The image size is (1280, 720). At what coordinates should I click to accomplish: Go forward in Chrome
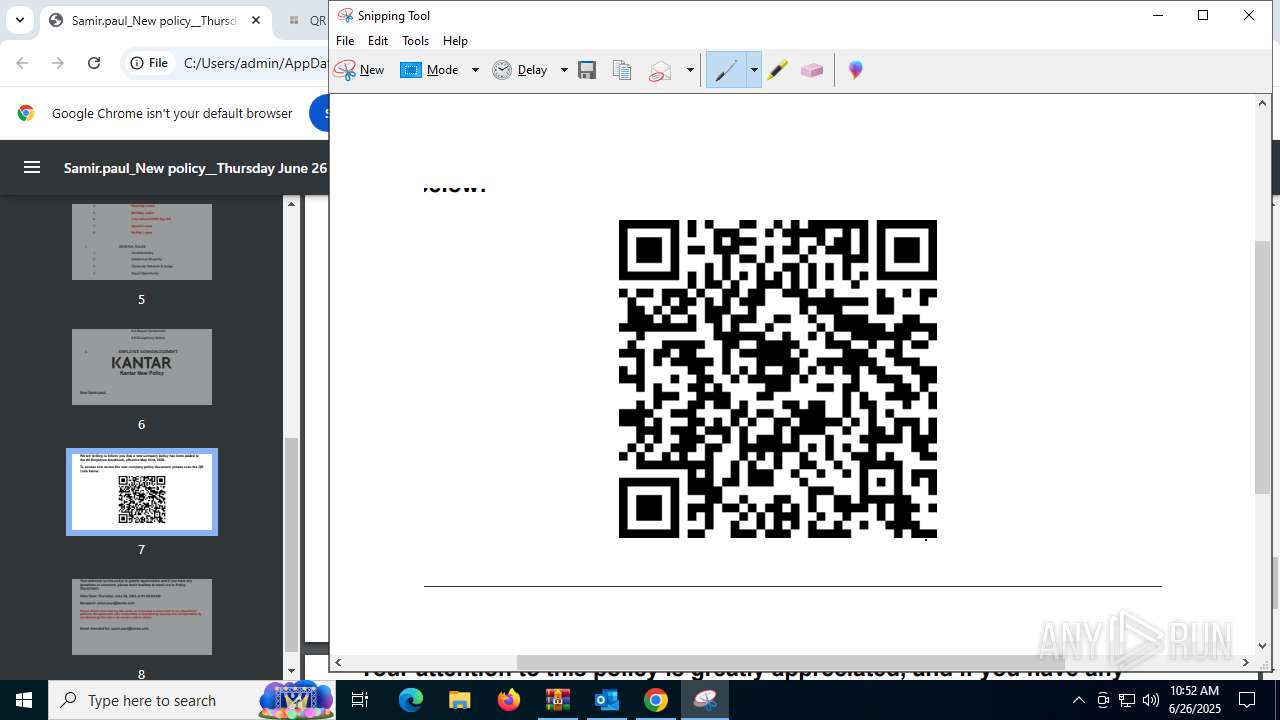pyautogui.click(x=58, y=63)
